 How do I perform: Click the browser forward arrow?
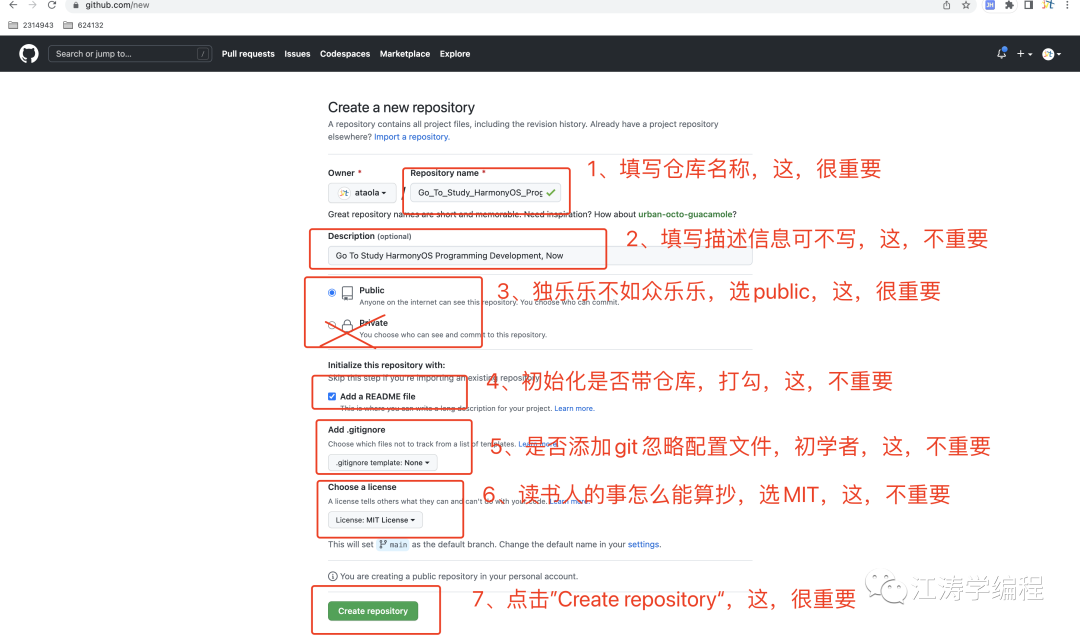point(32,5)
